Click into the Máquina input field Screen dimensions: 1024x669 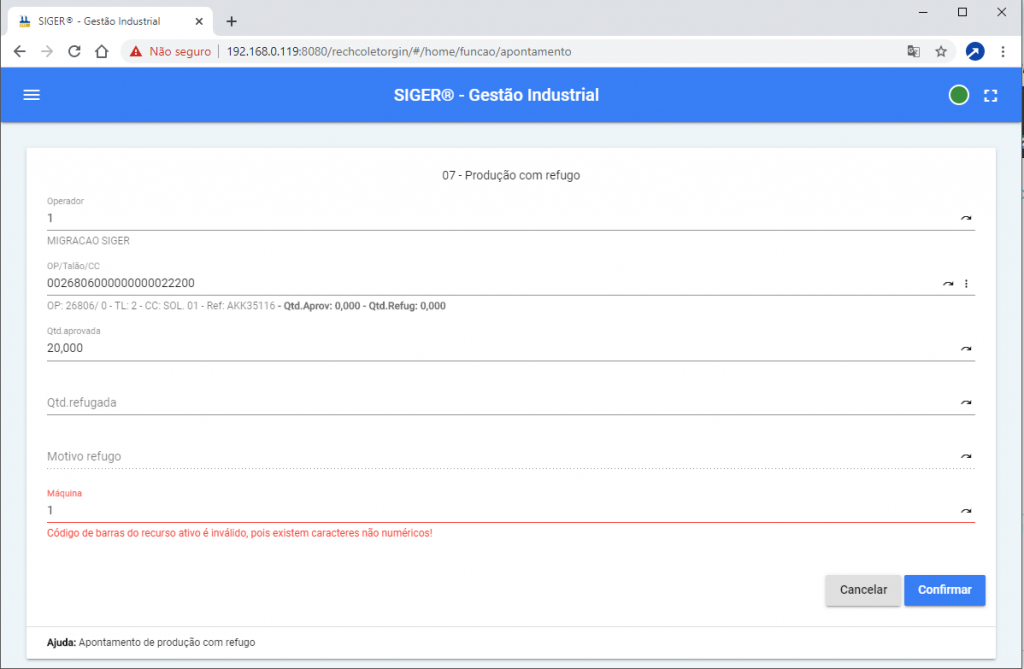click(490, 510)
